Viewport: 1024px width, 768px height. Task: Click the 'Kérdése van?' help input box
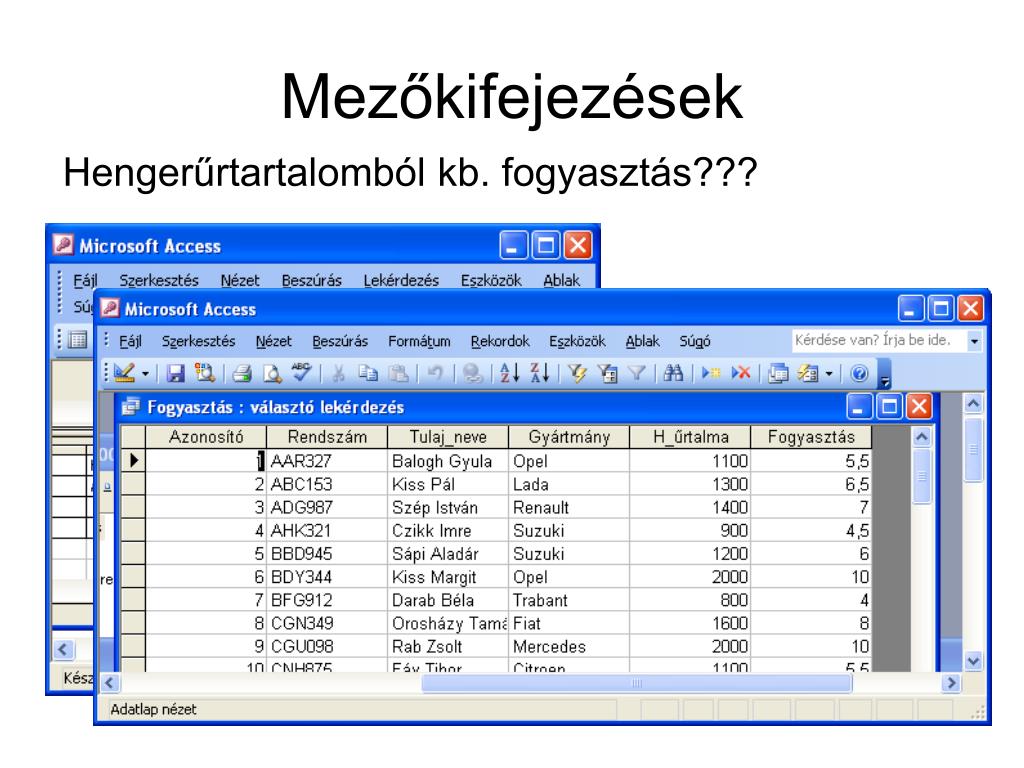pyautogui.click(x=878, y=340)
